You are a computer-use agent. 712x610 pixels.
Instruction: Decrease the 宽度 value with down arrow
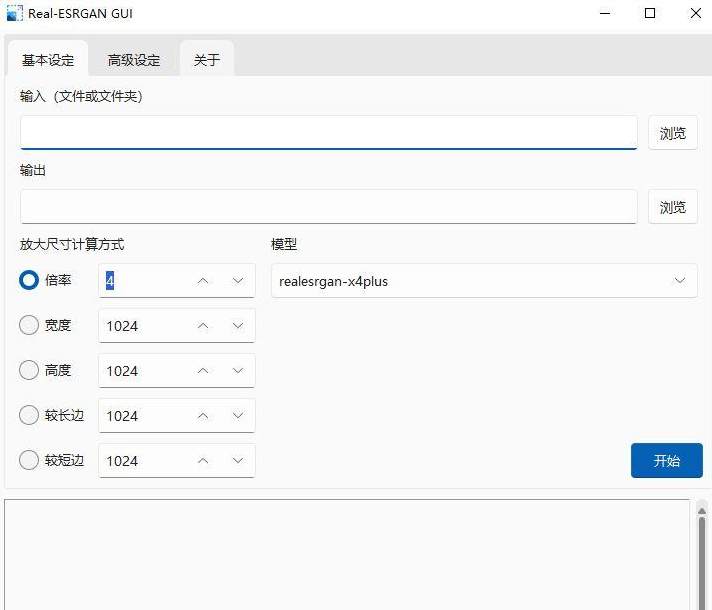237,326
